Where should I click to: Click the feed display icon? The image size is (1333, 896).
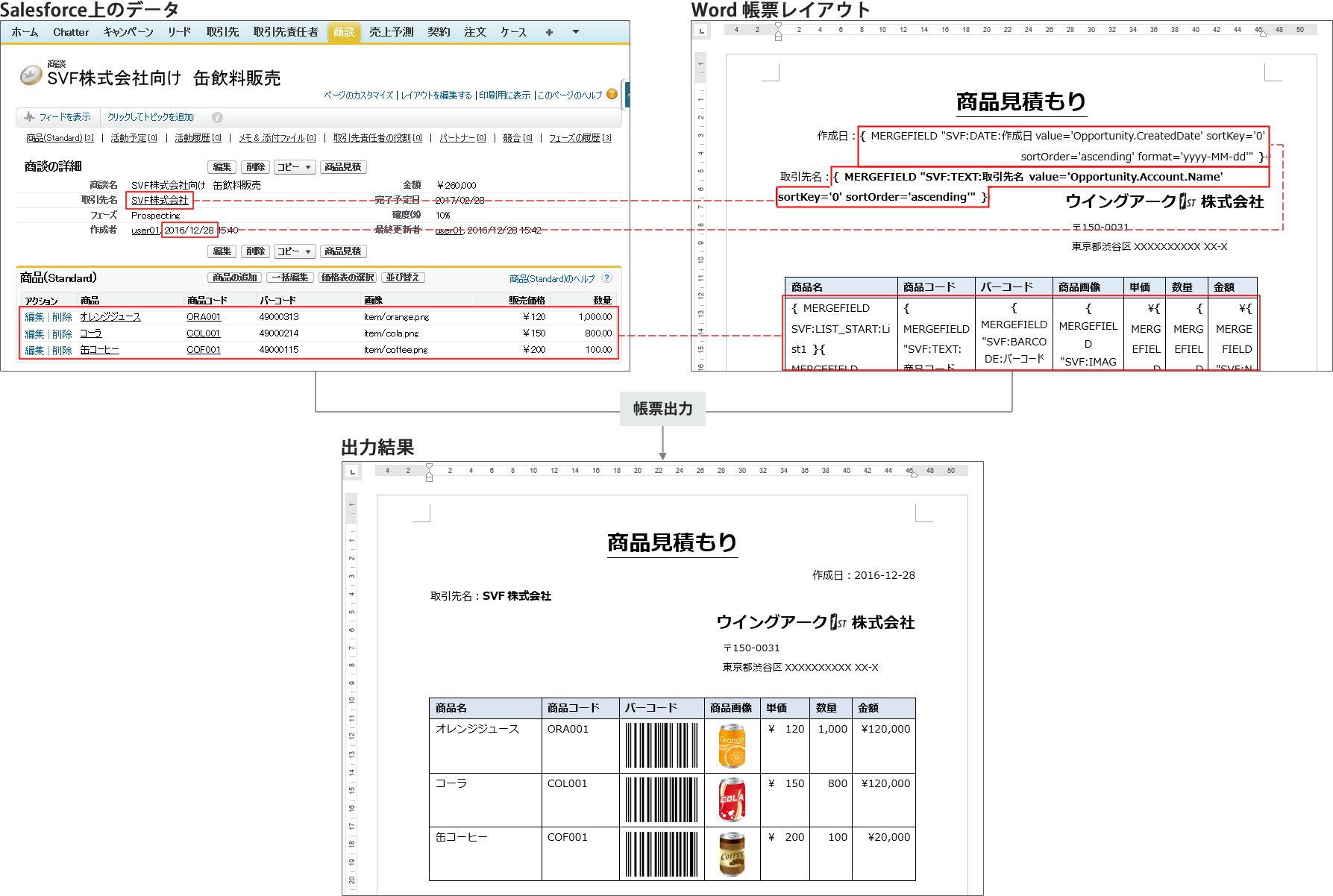29,117
